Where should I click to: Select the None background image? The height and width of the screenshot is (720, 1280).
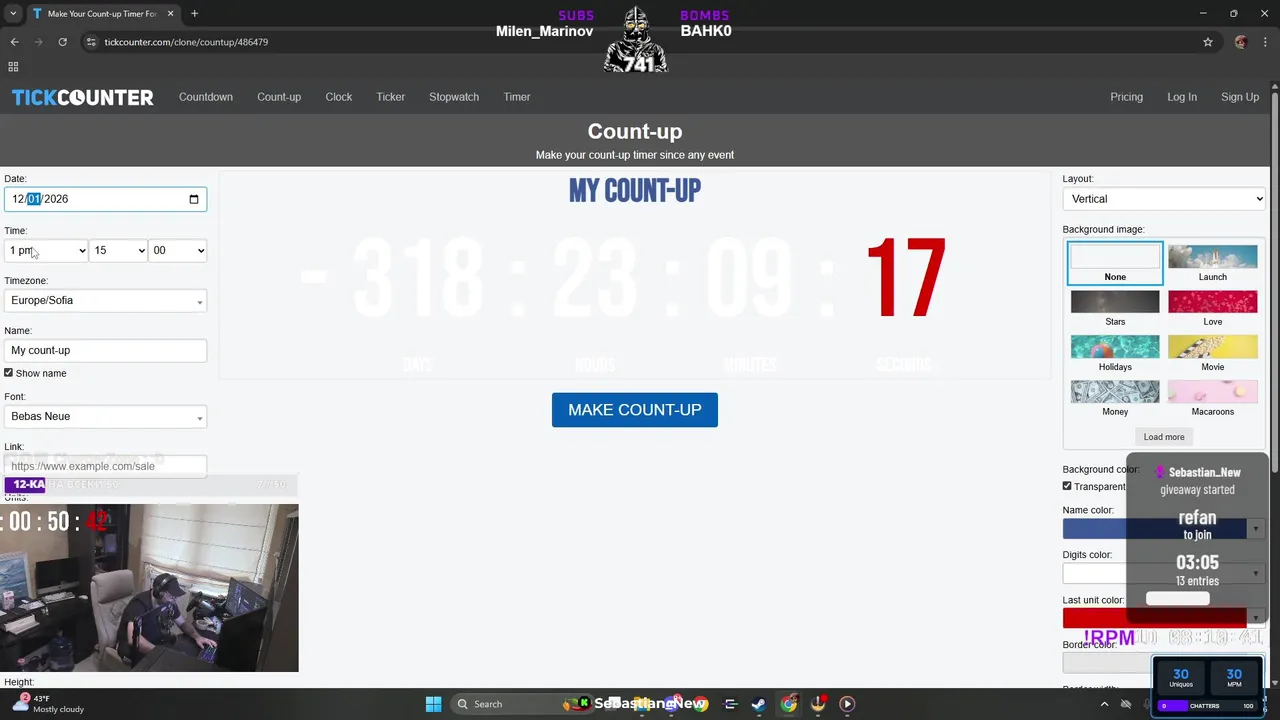(x=1115, y=264)
